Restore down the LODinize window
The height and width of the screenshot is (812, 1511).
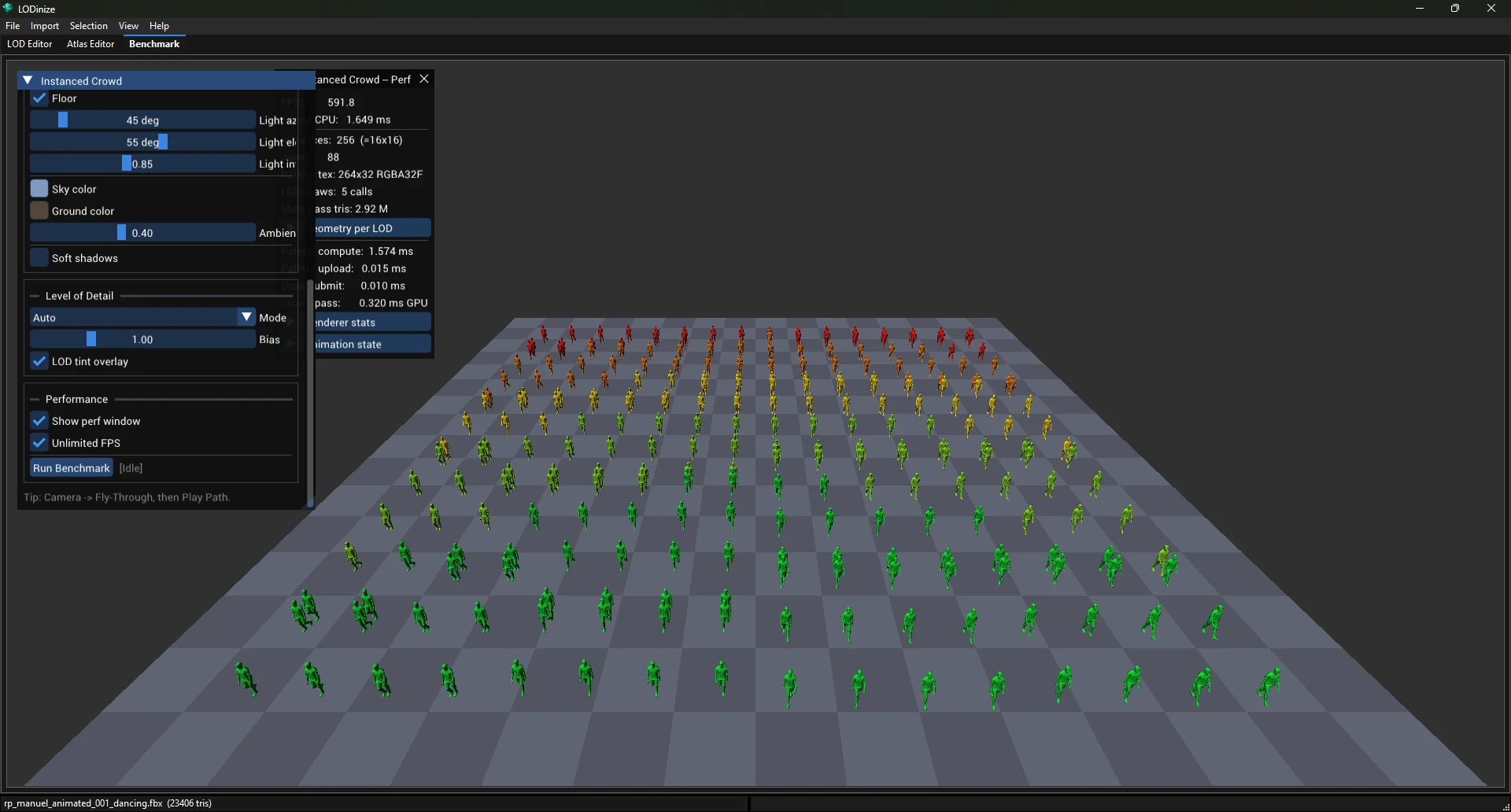coord(1455,8)
